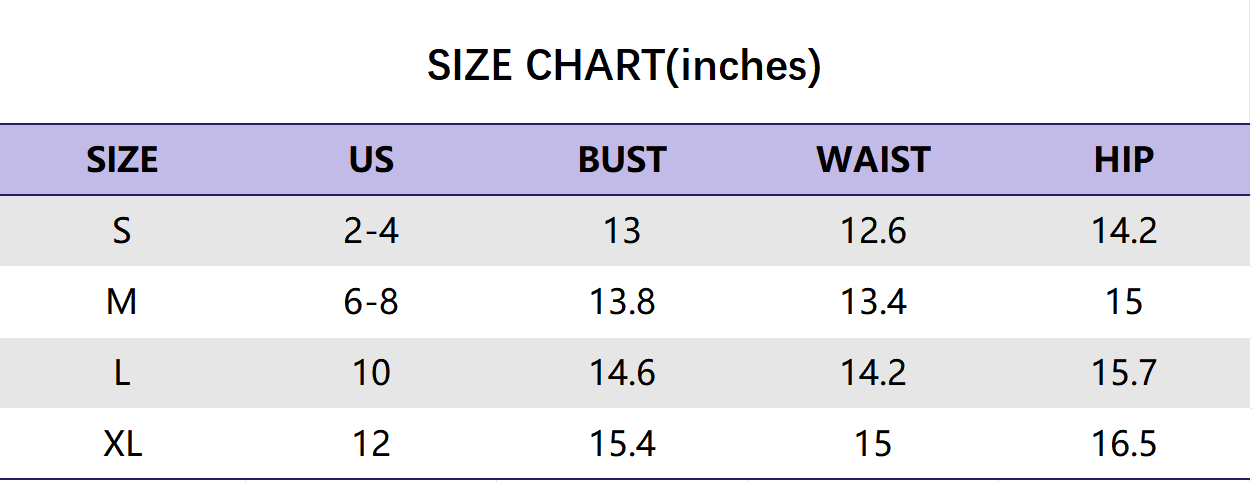Select the hip value 16.5

1124,443
